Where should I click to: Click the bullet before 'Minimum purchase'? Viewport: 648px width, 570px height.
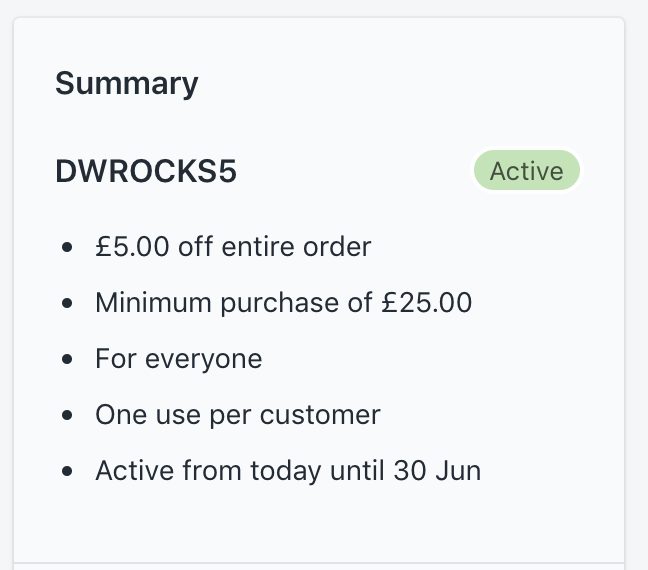pos(67,303)
